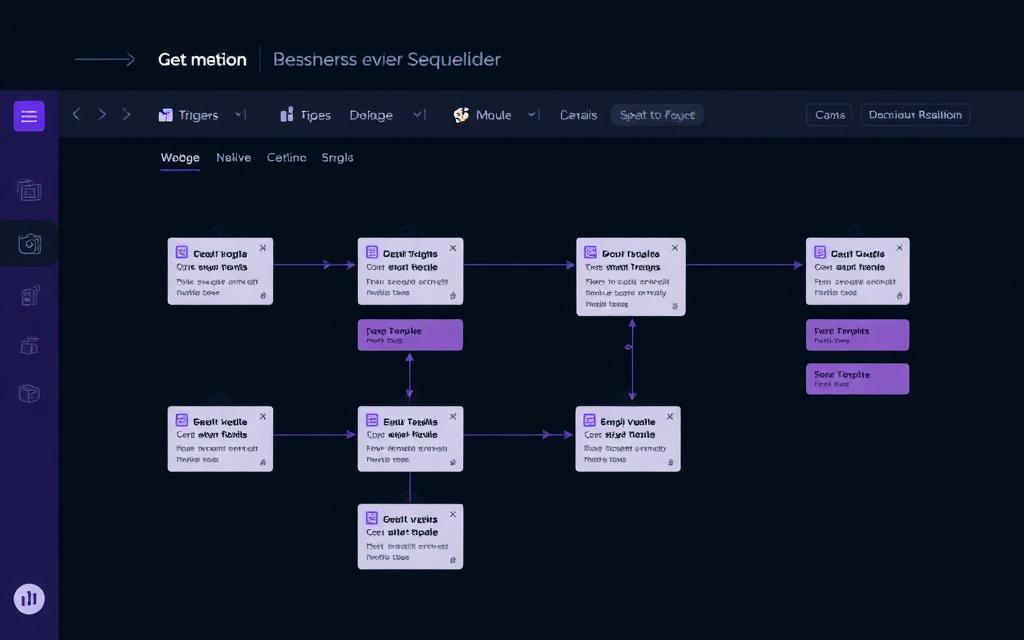Screen dimensions: 1024x640
Task: Click the Get metion header title
Action: pos(202,59)
